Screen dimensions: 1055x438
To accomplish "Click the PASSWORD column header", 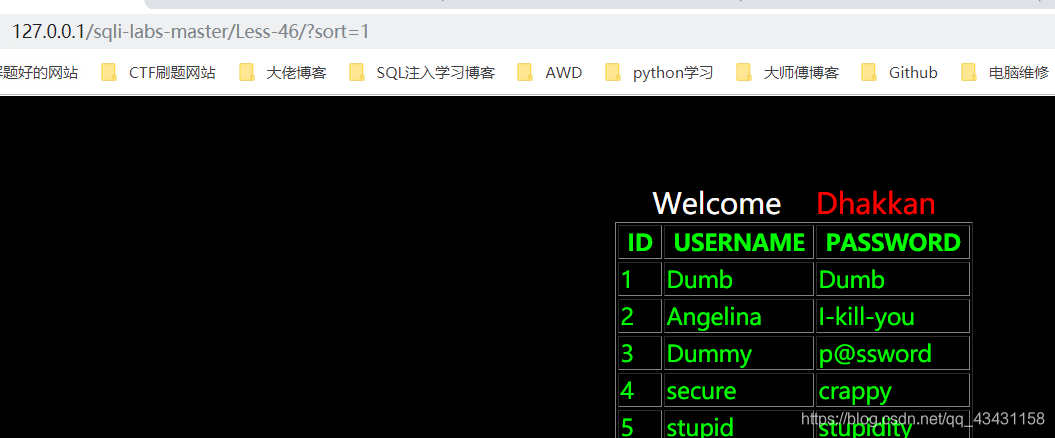I will click(x=893, y=242).
